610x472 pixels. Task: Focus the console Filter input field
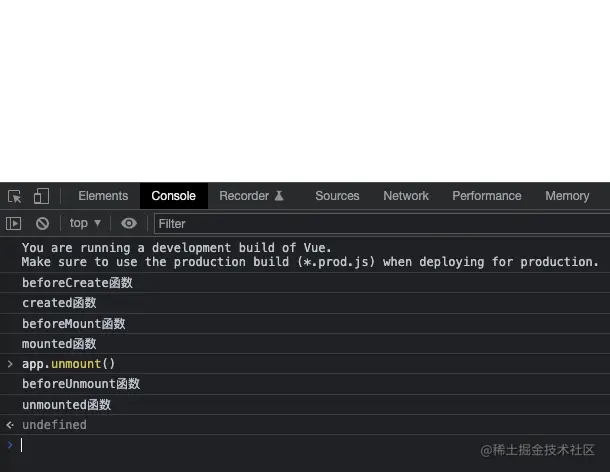[382, 224]
